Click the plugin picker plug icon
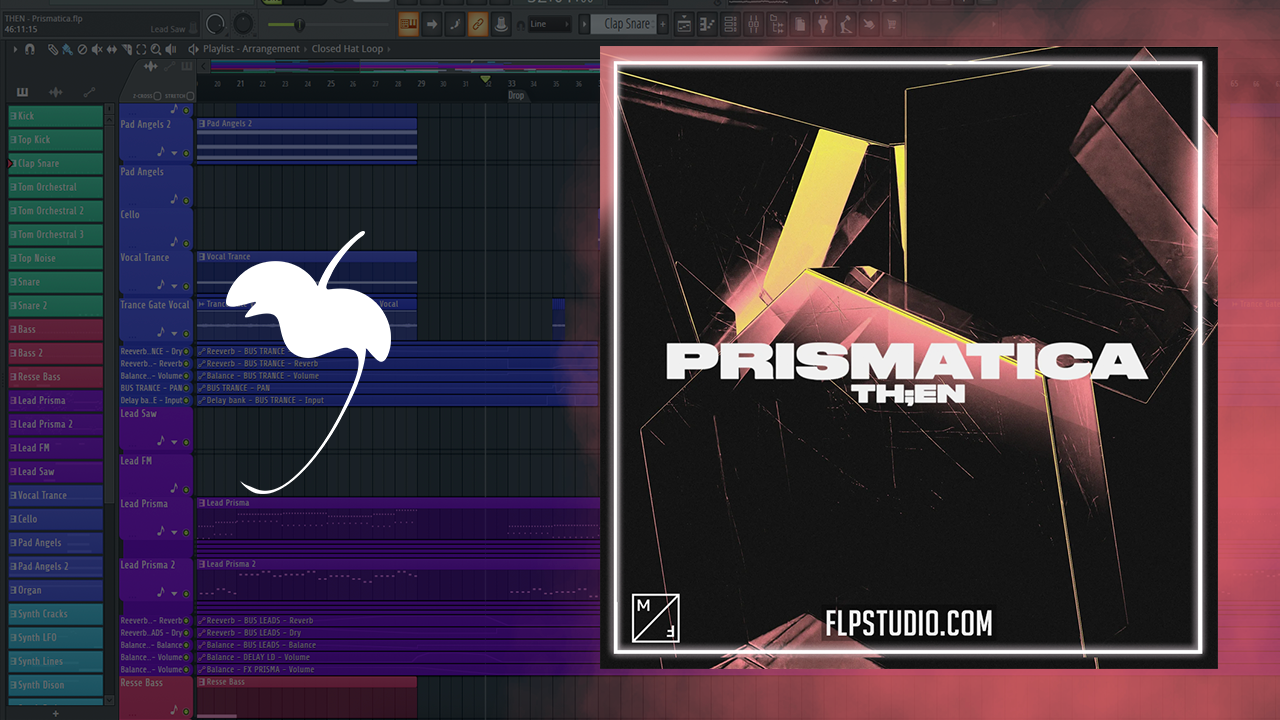 (x=822, y=24)
